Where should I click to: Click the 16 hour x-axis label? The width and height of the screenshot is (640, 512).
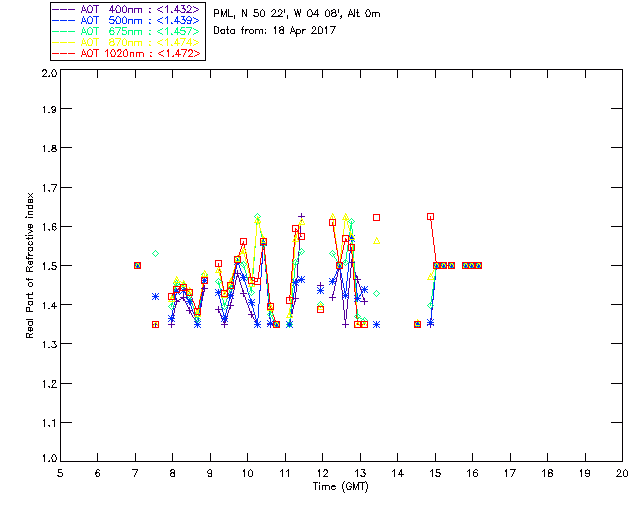coord(473,473)
